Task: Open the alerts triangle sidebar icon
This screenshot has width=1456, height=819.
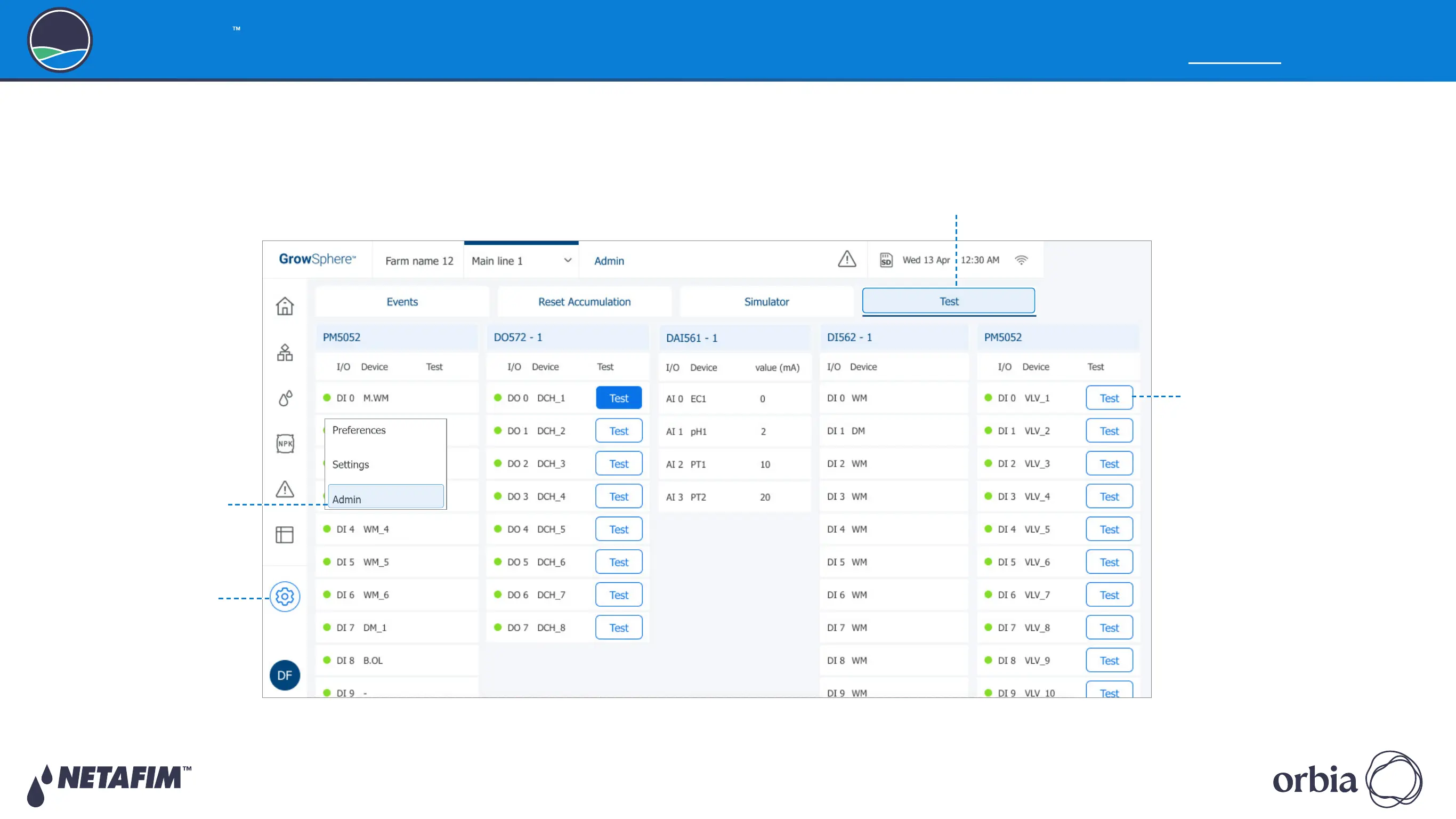Action: (x=285, y=489)
